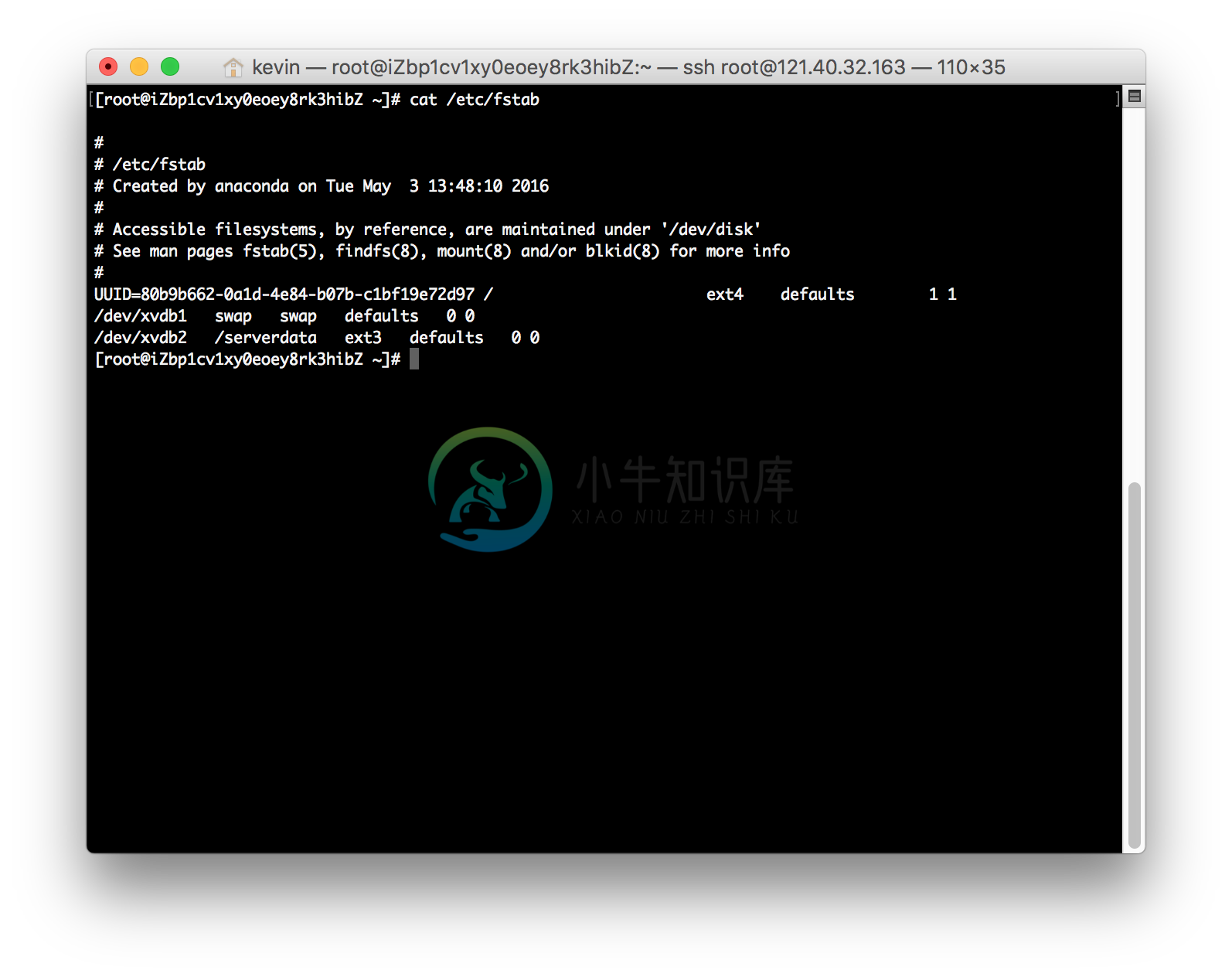Click the last shell prompt text
Screen dimensions: 1232x977
click(247, 359)
